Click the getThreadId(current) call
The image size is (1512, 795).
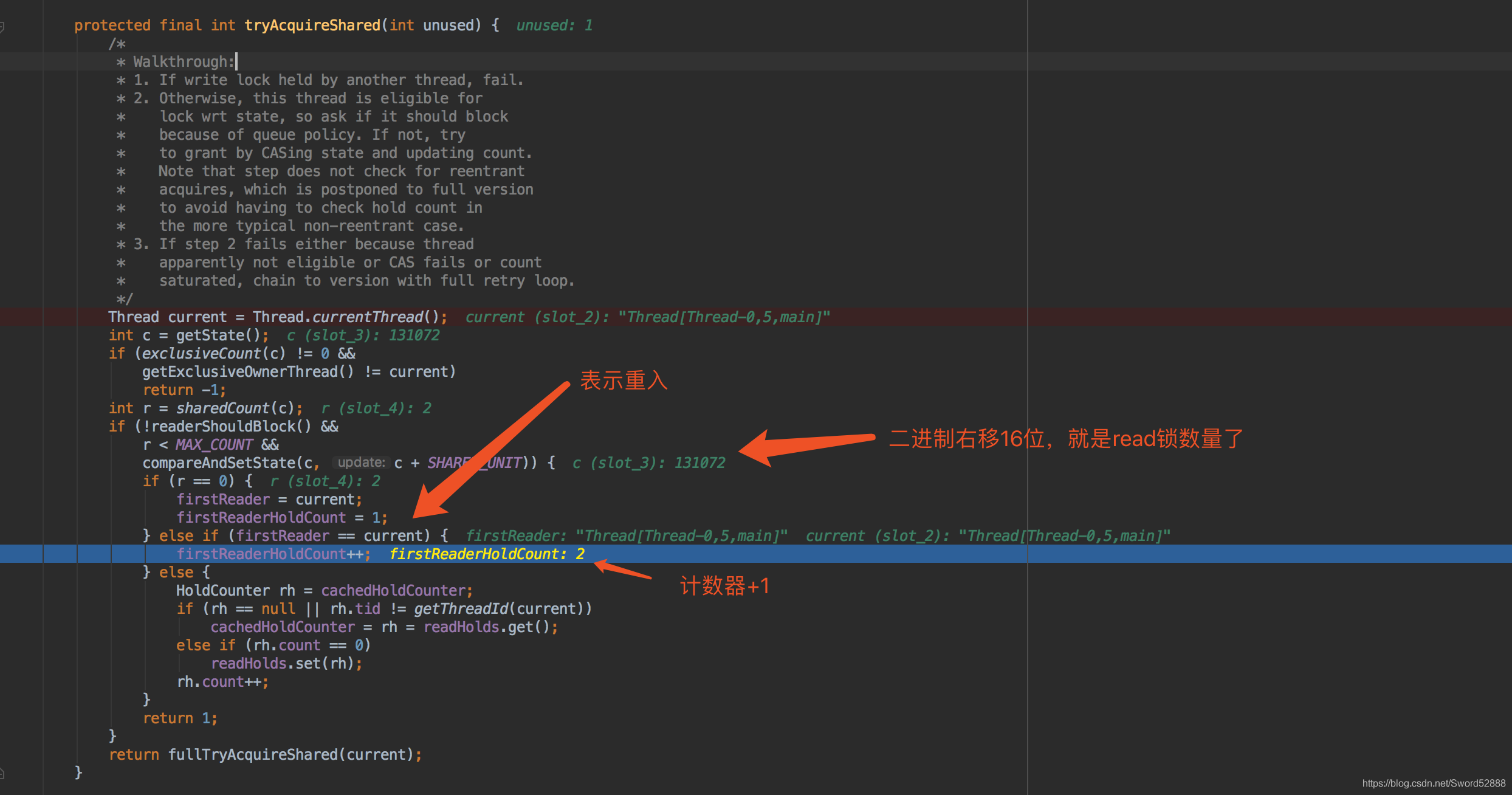(498, 609)
